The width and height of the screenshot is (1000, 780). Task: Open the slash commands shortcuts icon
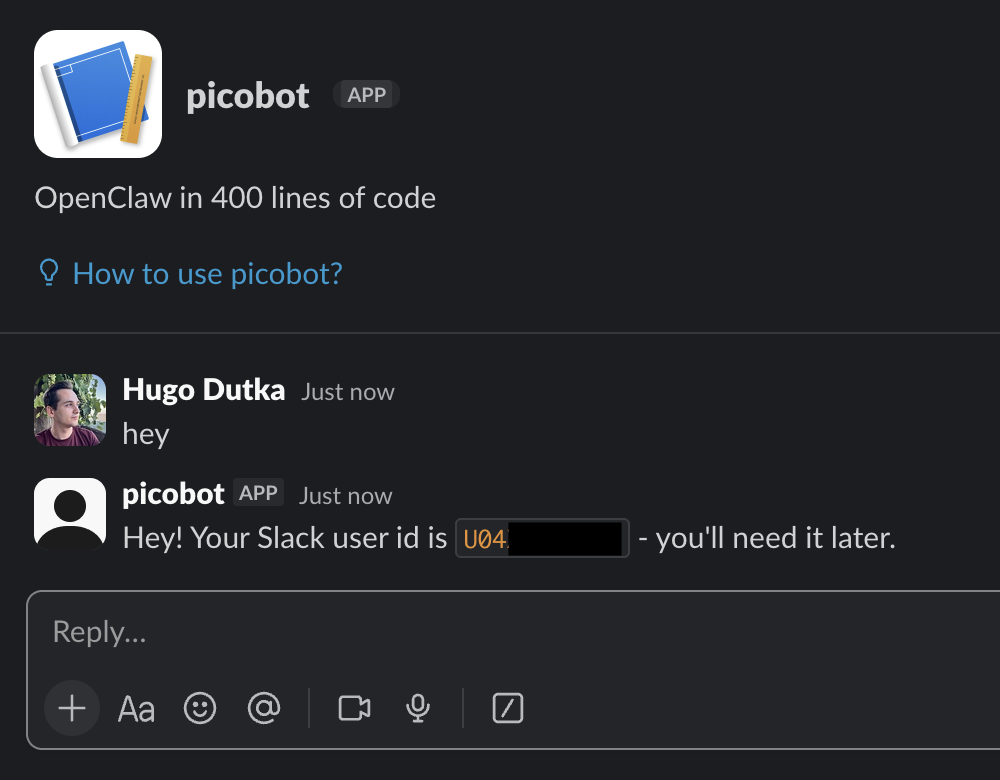(508, 708)
